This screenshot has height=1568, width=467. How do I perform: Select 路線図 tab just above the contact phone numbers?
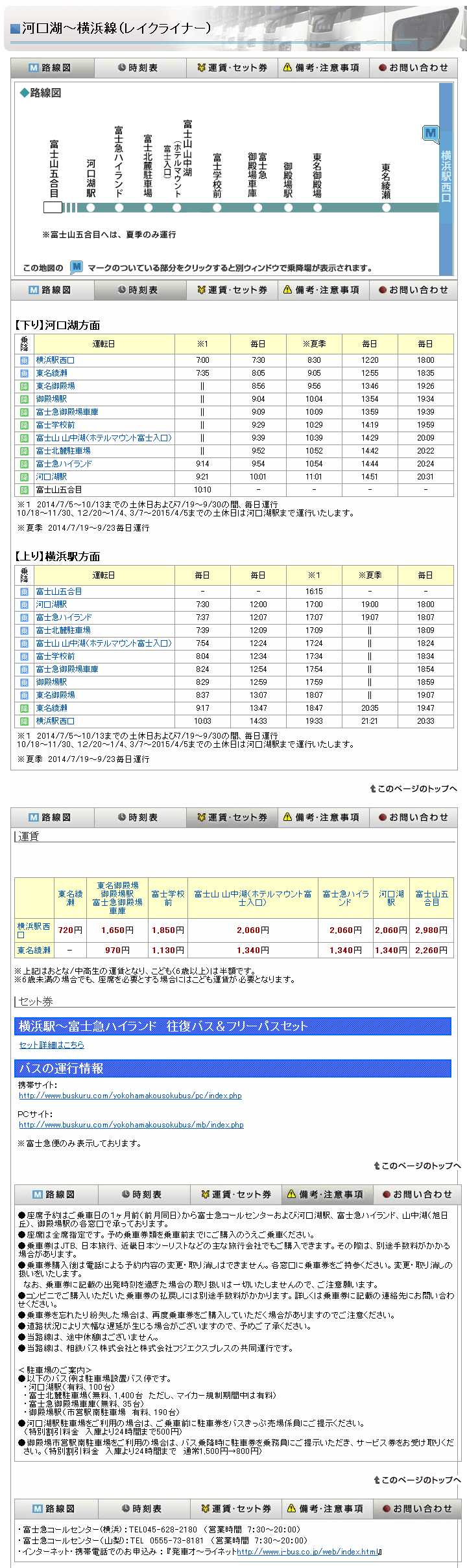pos(56,1508)
